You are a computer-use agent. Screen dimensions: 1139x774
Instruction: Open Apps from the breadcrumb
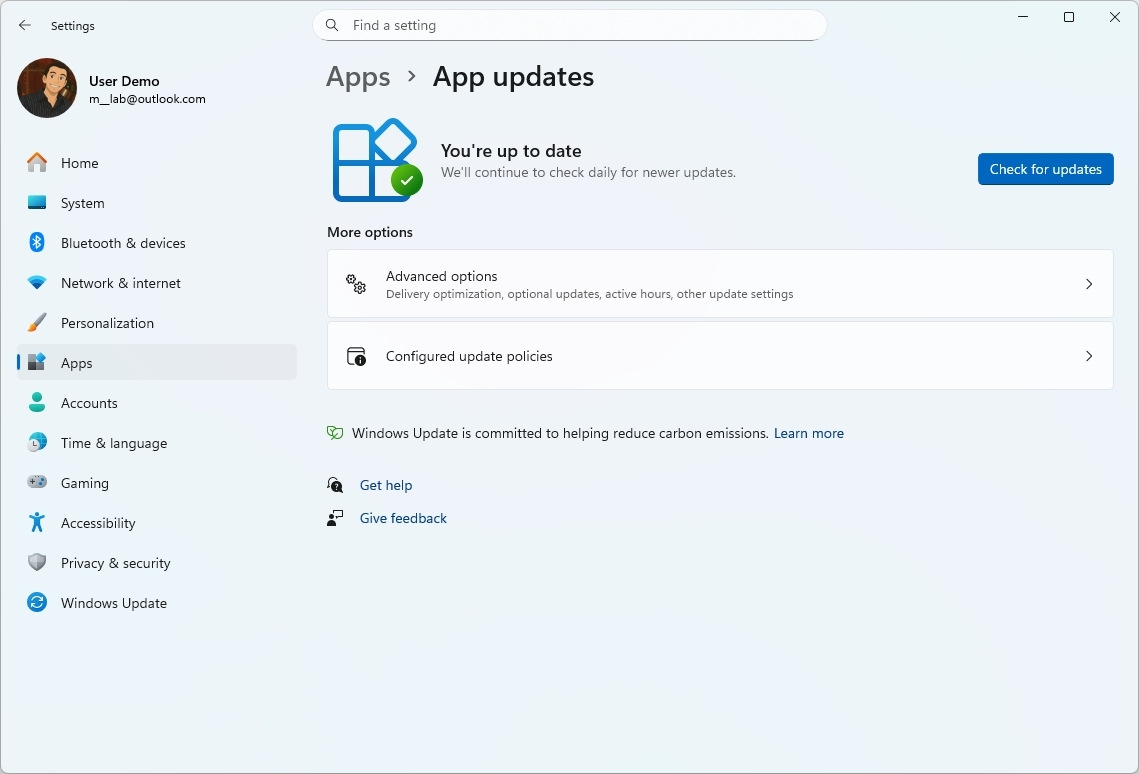[x=358, y=76]
